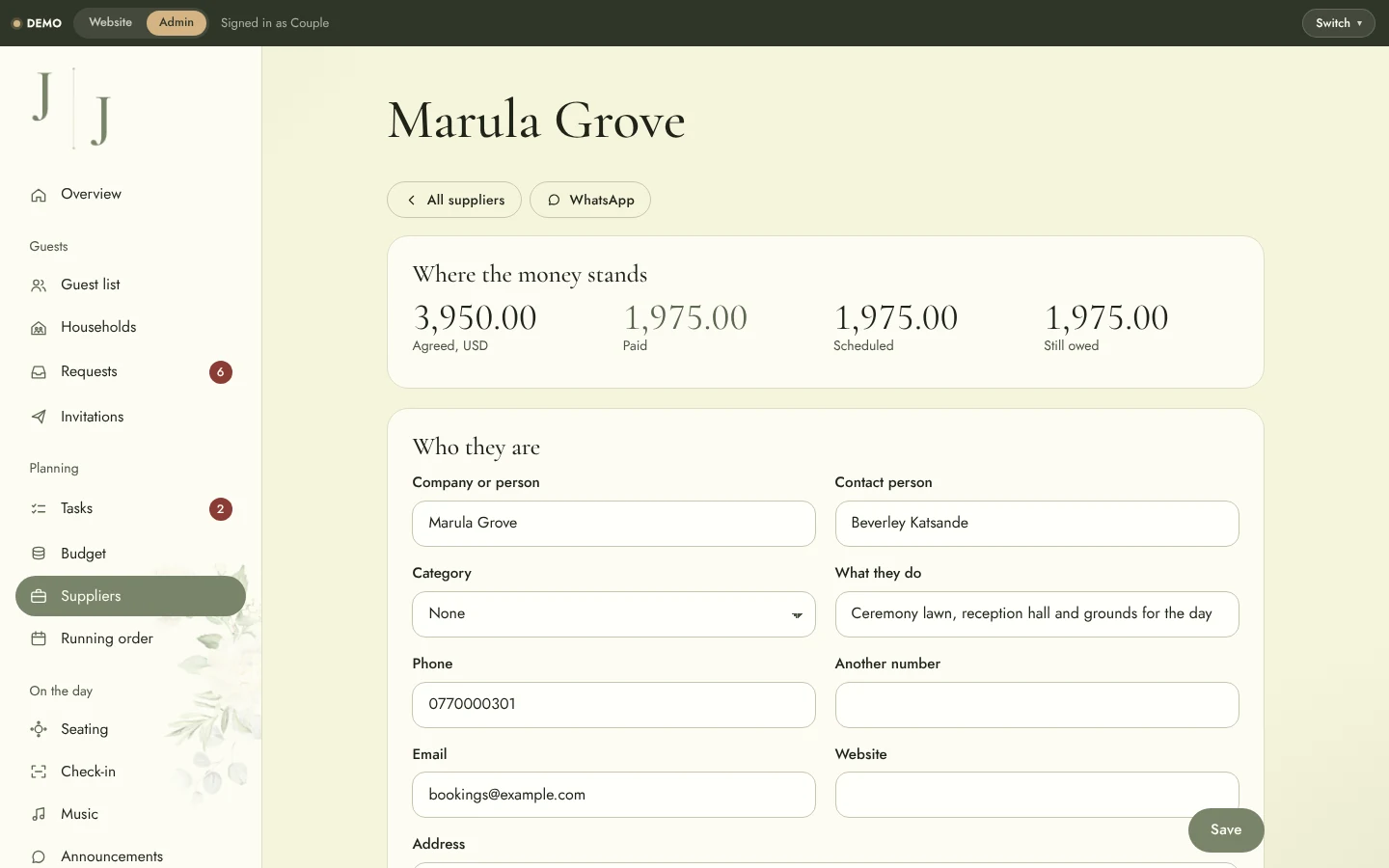Select the Admin view toggle
This screenshot has width=1389, height=868.
point(177,22)
